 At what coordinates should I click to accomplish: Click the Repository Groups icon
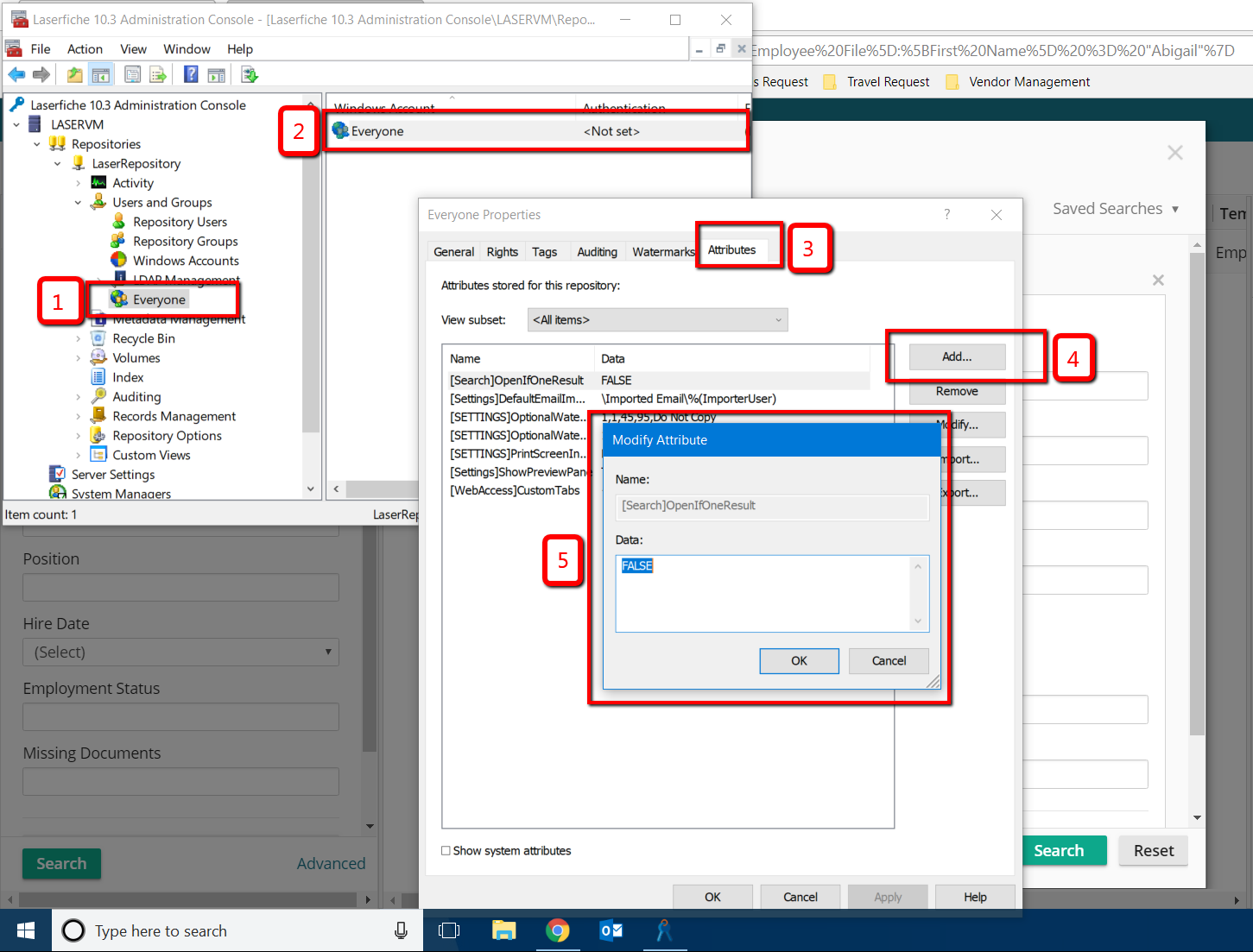(x=119, y=241)
